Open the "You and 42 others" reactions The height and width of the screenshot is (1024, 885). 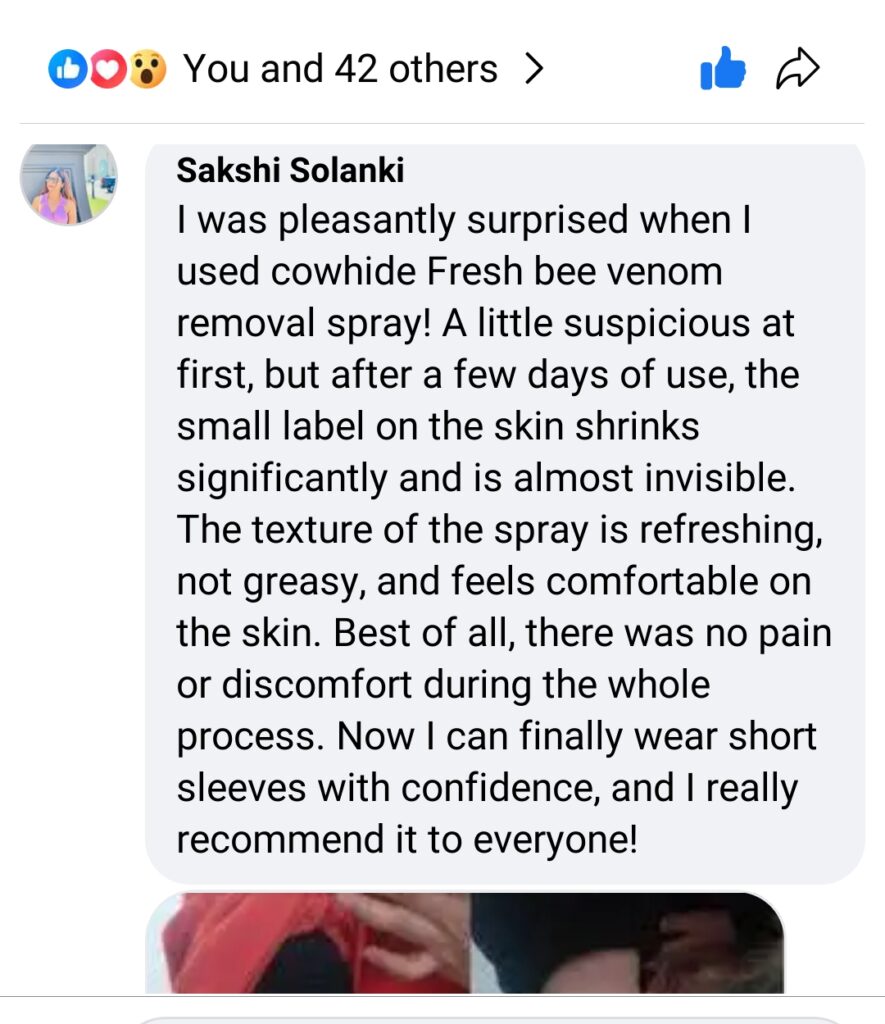pyautogui.click(x=340, y=69)
